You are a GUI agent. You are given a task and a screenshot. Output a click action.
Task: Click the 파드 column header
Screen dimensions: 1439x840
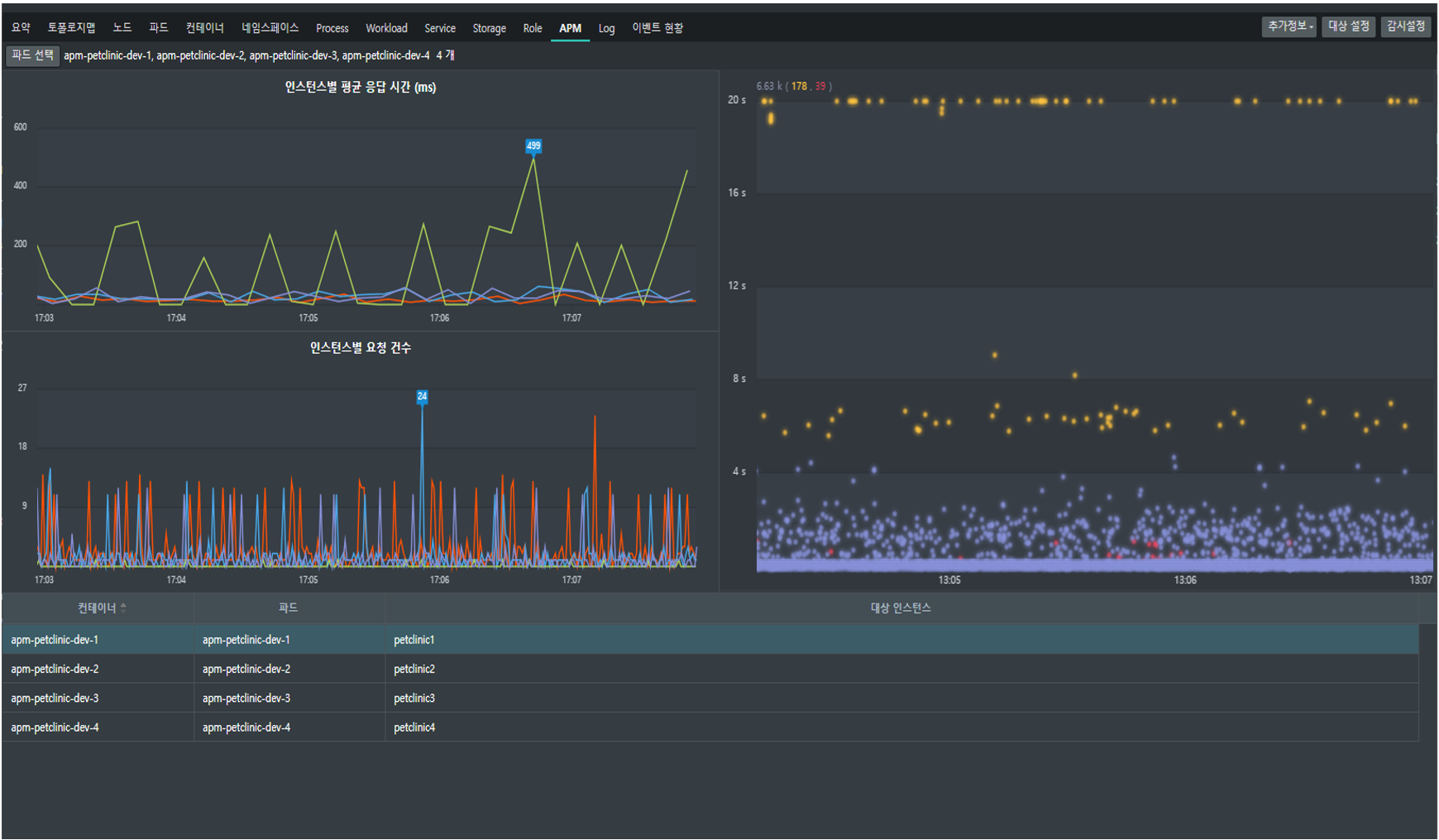pyautogui.click(x=288, y=608)
